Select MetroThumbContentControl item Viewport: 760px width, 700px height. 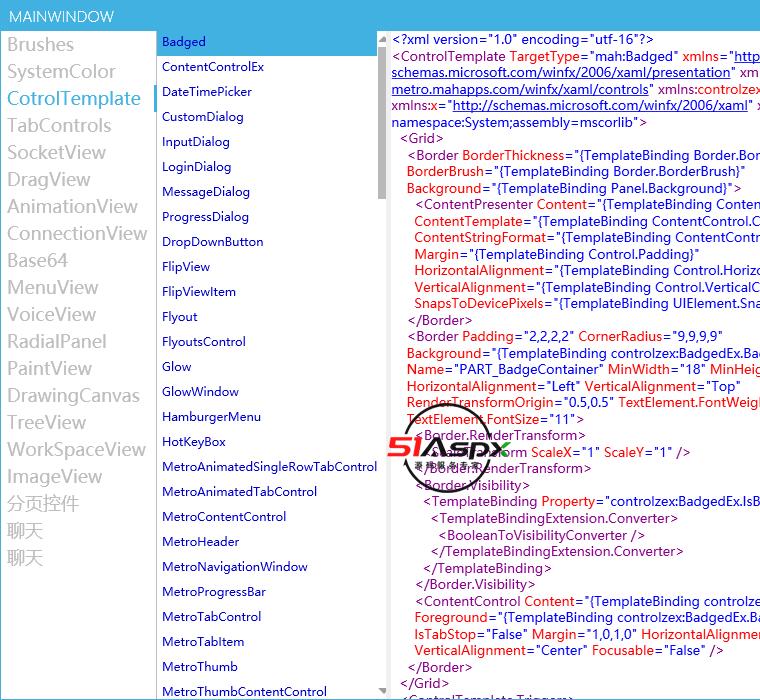[267, 691]
